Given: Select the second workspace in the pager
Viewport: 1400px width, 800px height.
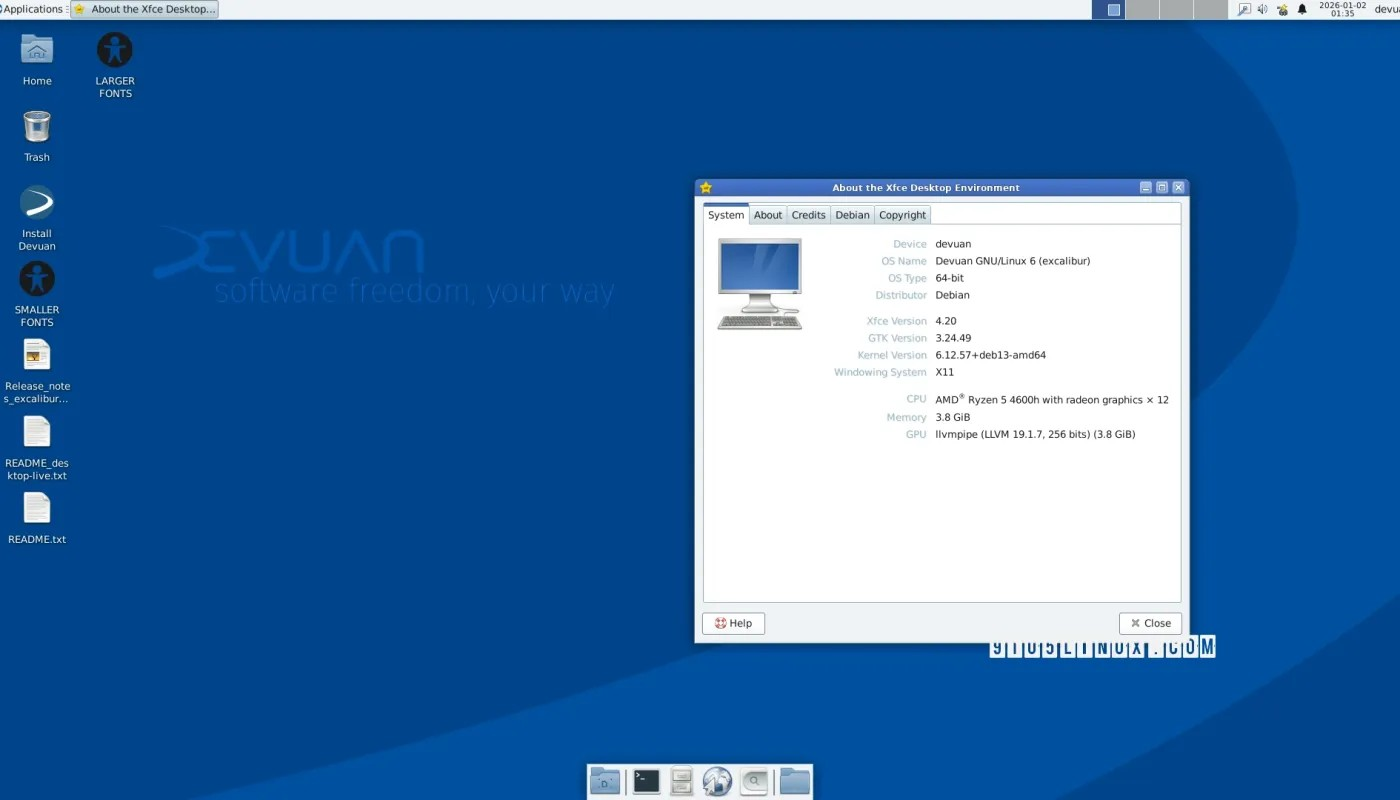Looking at the screenshot, I should pyautogui.click(x=1140, y=9).
